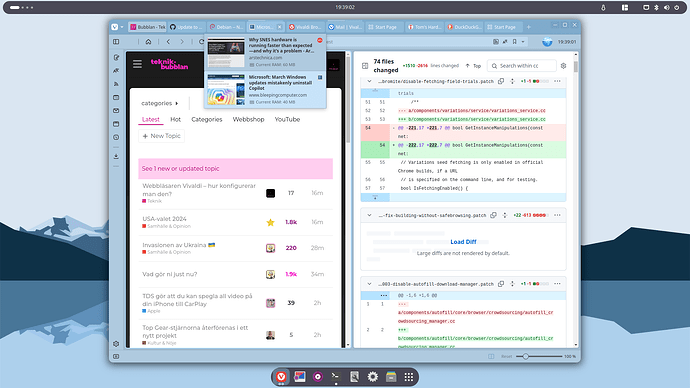Screen dimensions: 690x388
Task: Open bookmark dropdown arrow in address bar
Action: pyautogui.click(x=523, y=42)
